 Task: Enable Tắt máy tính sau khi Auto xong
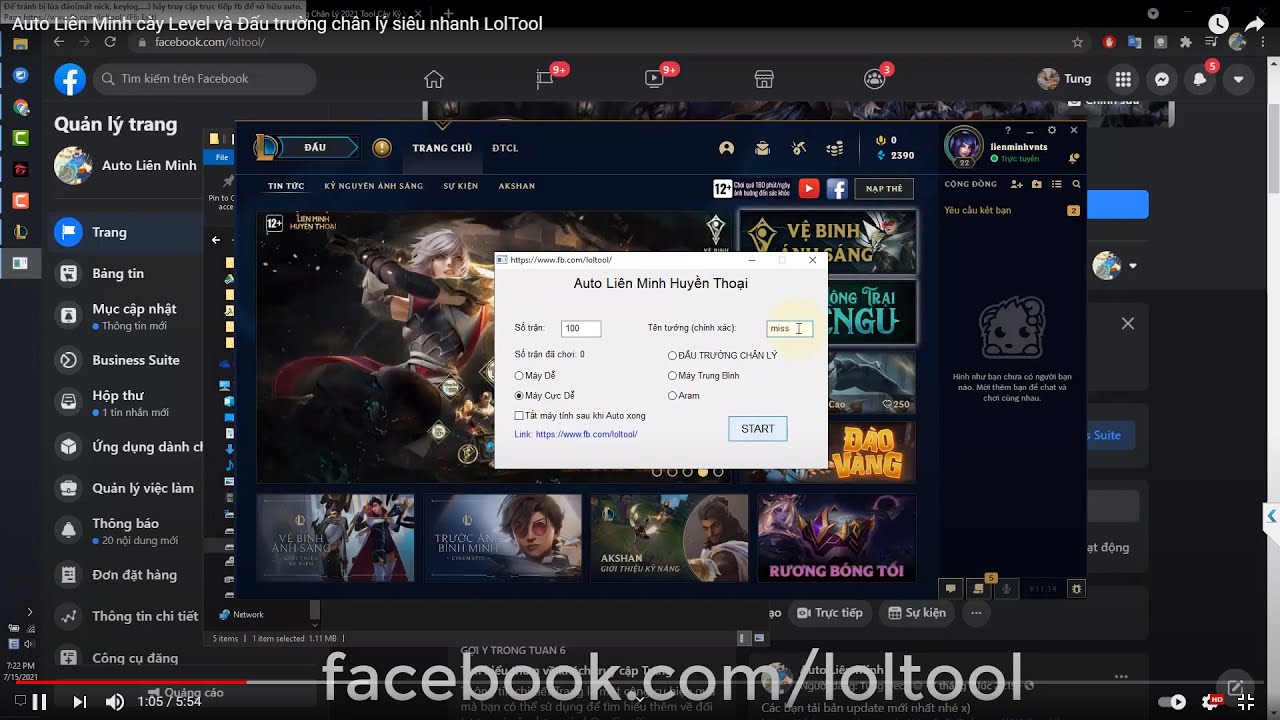[580, 415]
